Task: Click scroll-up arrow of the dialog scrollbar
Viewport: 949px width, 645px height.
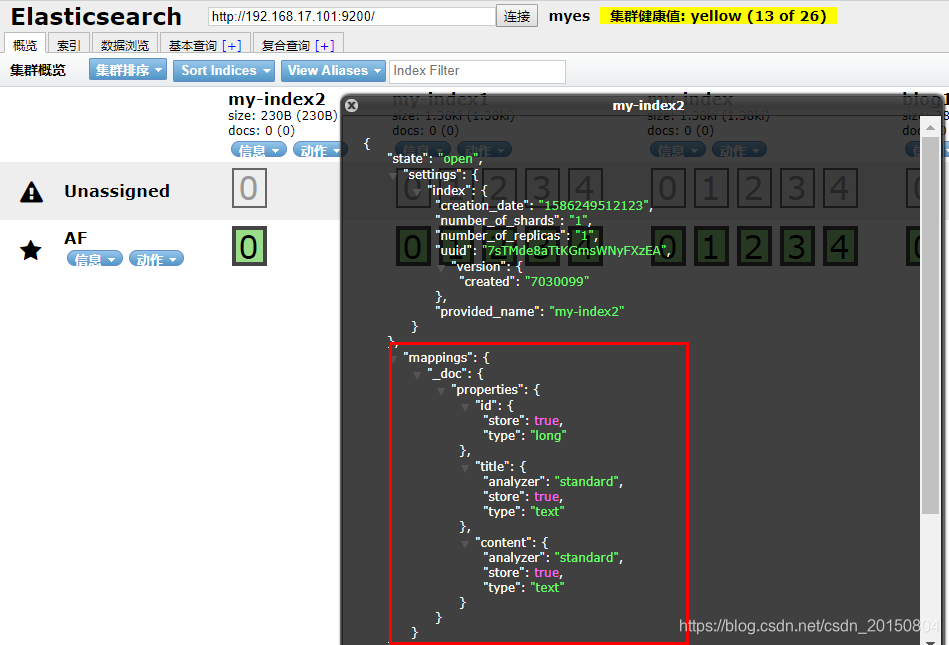Action: [x=930, y=128]
